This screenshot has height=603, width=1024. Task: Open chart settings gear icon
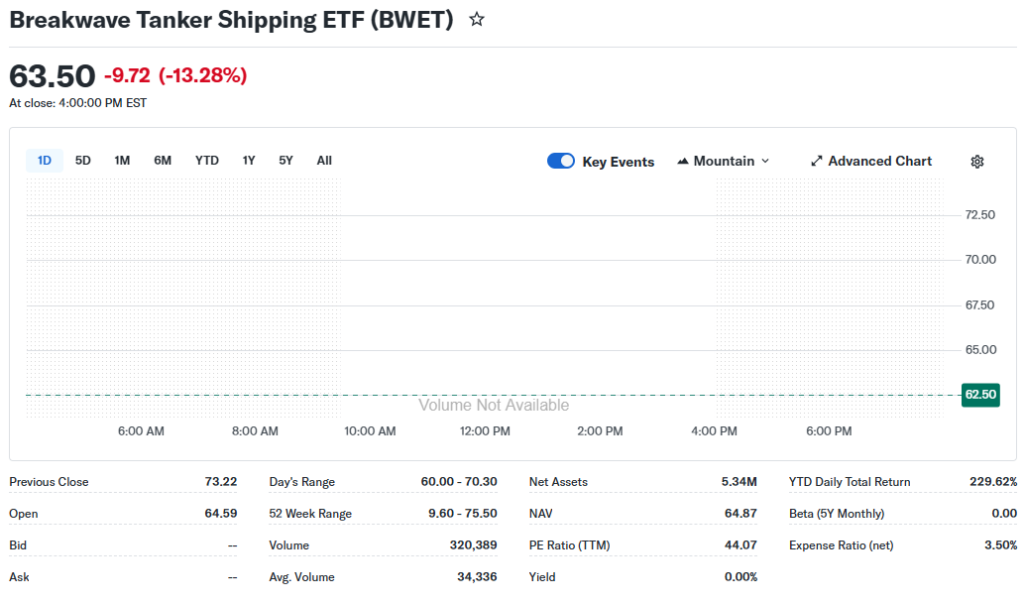pos(977,162)
